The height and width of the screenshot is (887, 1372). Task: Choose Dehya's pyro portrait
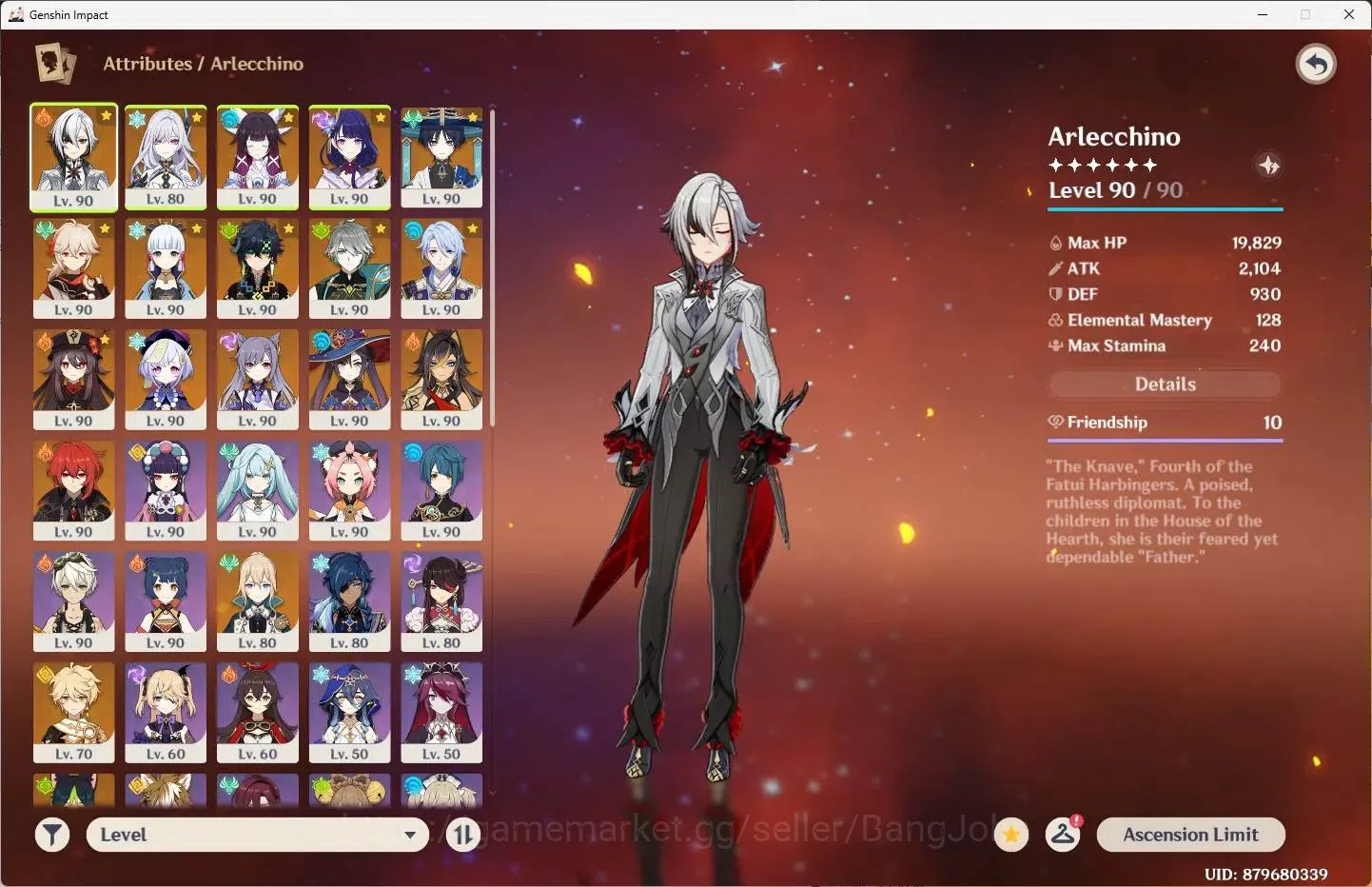(x=441, y=380)
